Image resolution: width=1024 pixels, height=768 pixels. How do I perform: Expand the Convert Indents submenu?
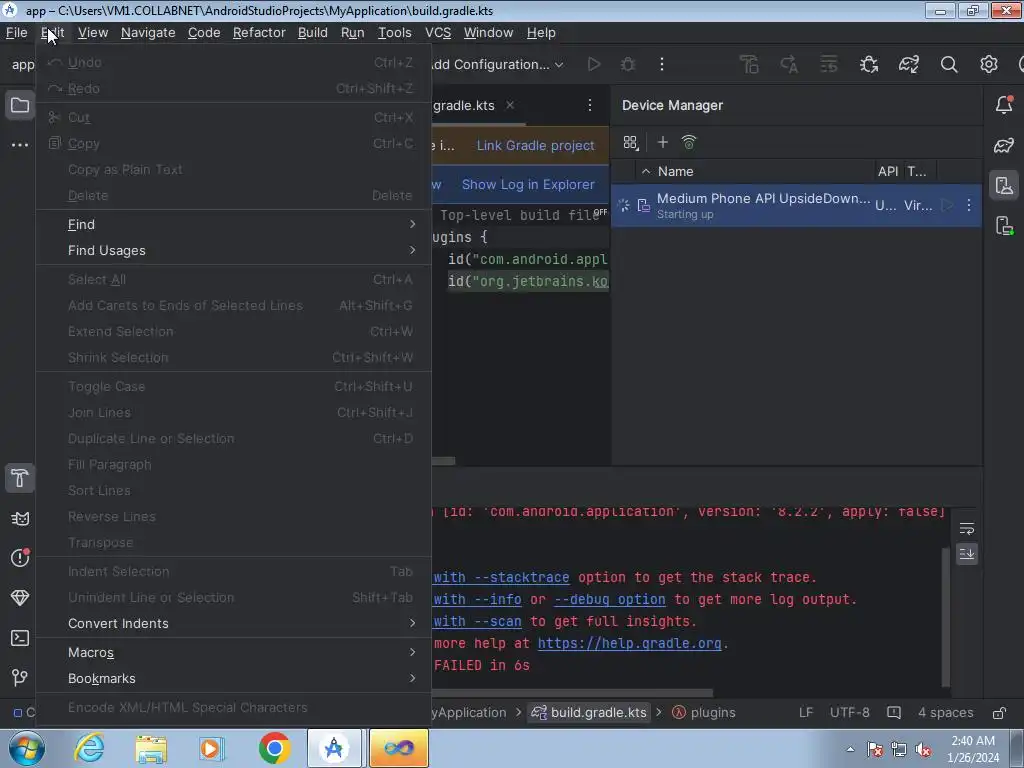(x=233, y=623)
